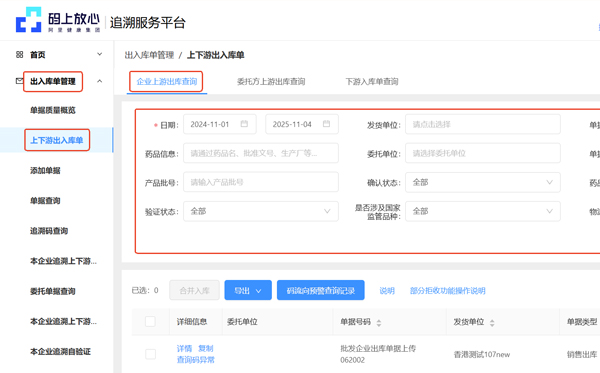Screen dimensions: 600x373
Task: Click the 委托单位 column header
Action: click(242, 322)
